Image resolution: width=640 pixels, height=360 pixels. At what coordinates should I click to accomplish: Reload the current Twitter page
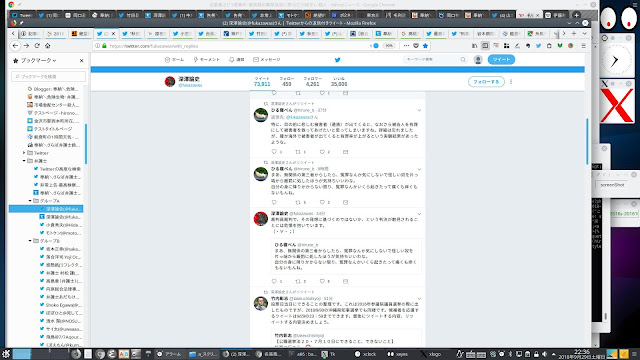(37, 46)
